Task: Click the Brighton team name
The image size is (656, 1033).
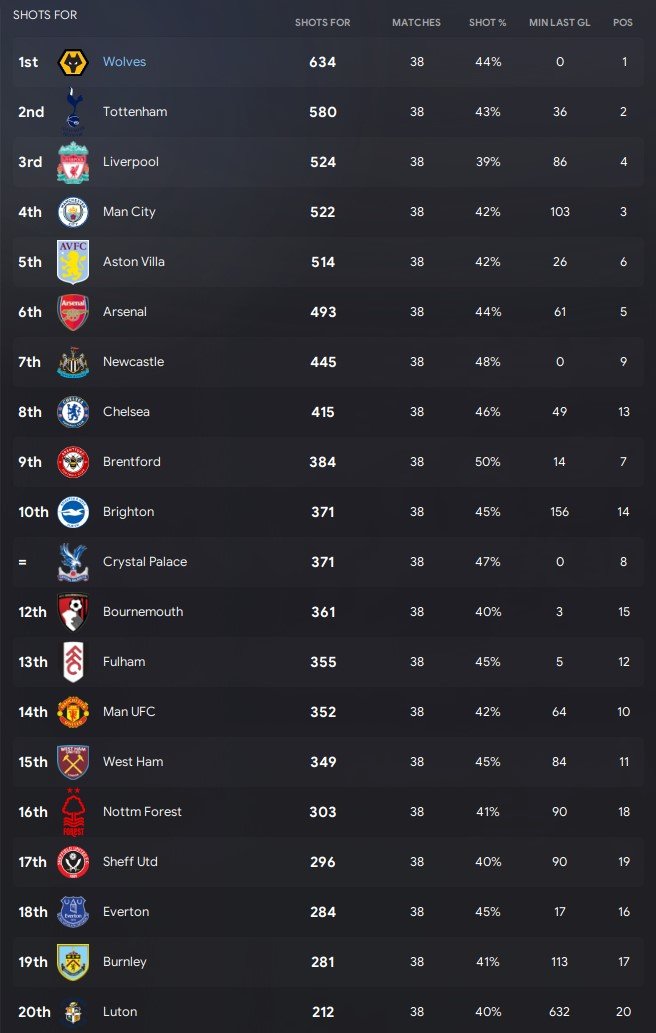Action: point(128,512)
